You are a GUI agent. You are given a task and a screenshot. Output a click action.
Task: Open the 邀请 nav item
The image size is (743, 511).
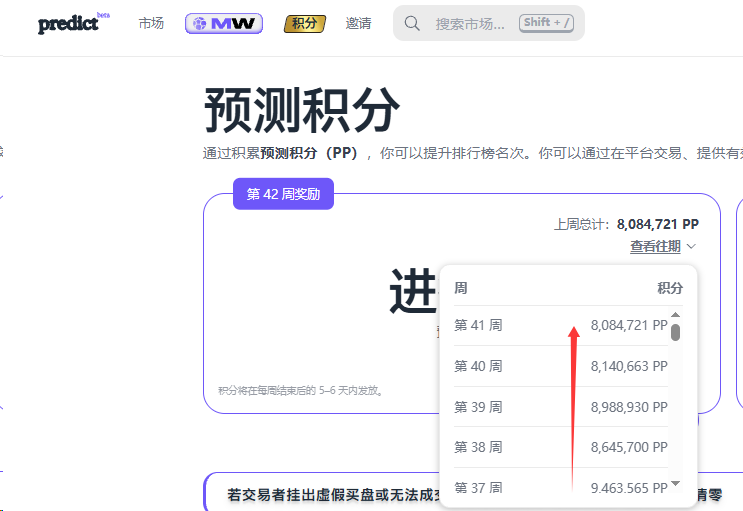358,23
